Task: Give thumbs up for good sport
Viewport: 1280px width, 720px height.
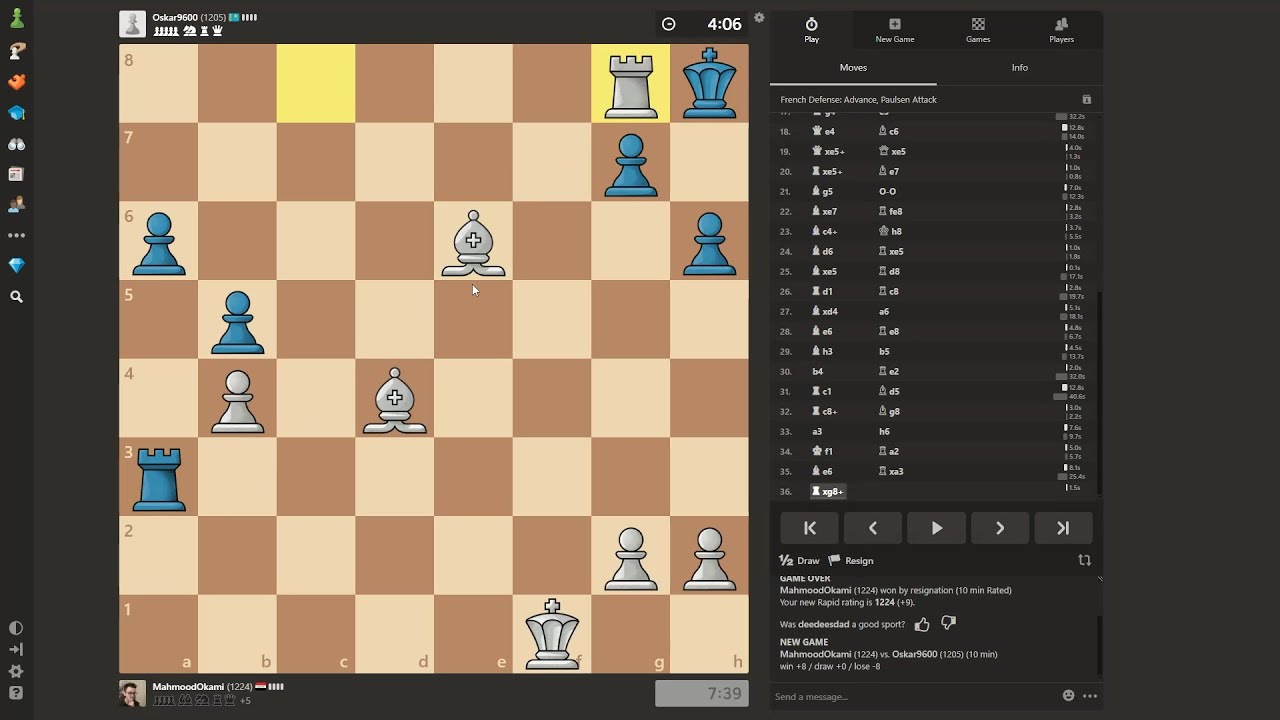Action: click(x=922, y=624)
